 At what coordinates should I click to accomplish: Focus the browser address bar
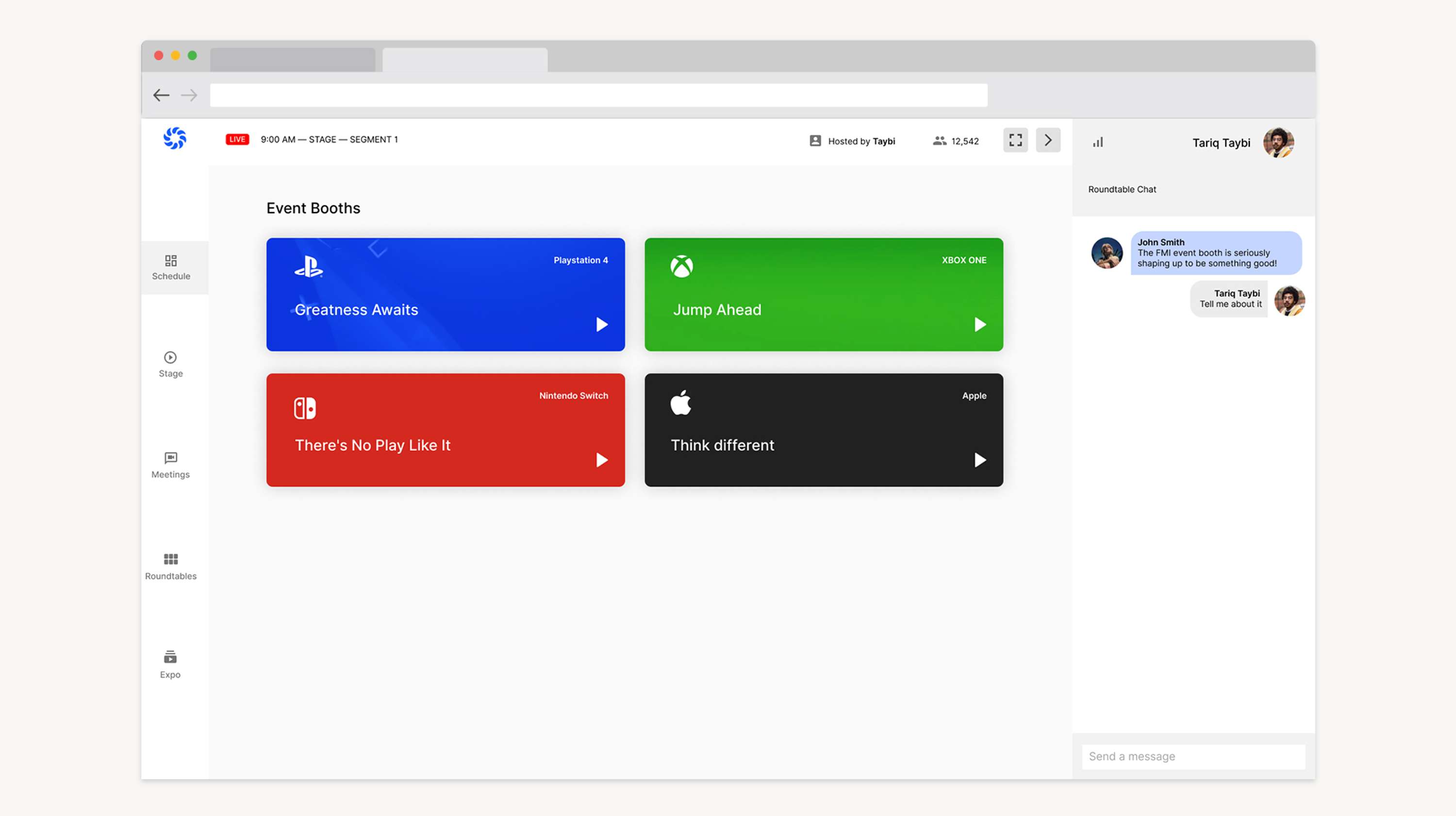[x=598, y=95]
